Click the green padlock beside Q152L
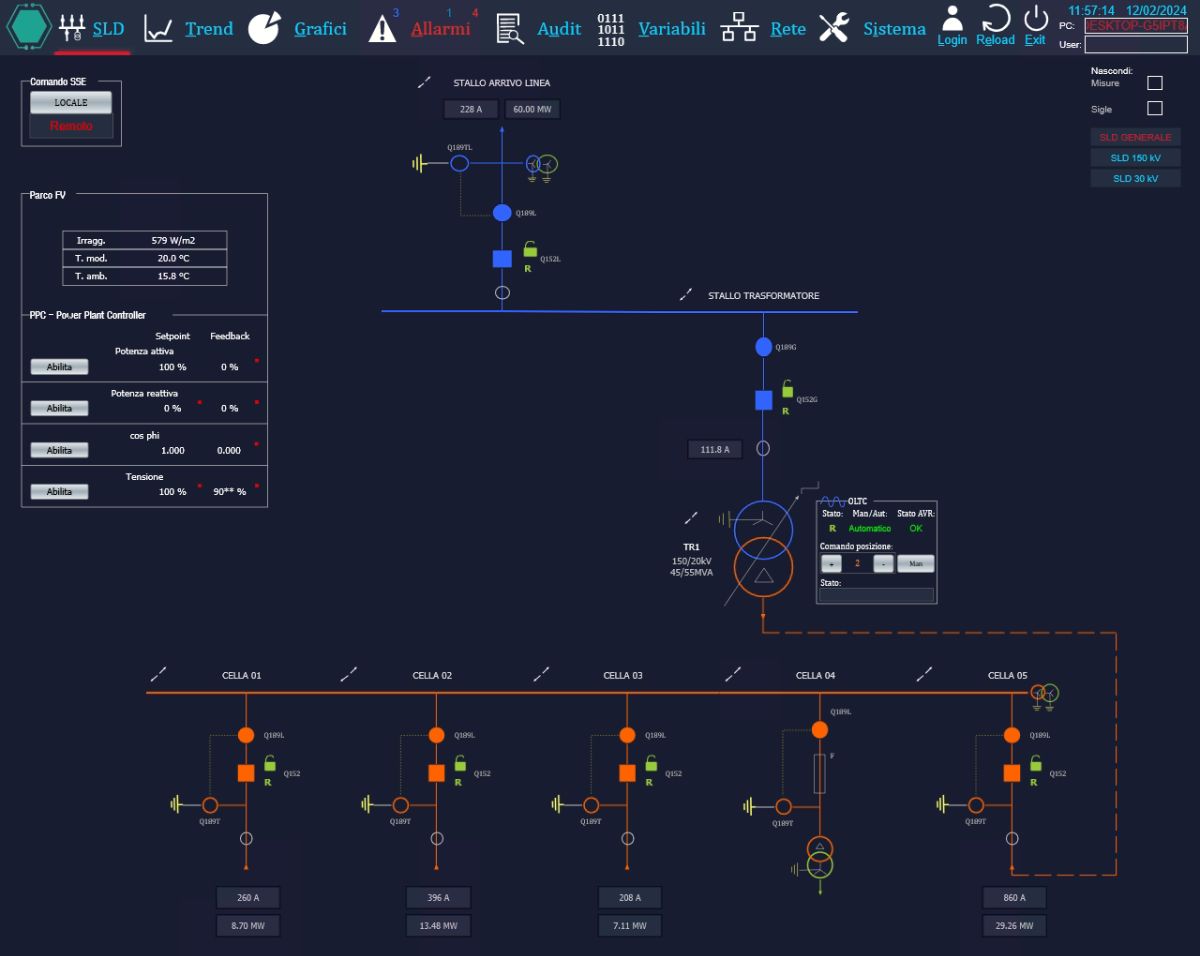Screen dimensions: 1200x956 tap(529, 249)
